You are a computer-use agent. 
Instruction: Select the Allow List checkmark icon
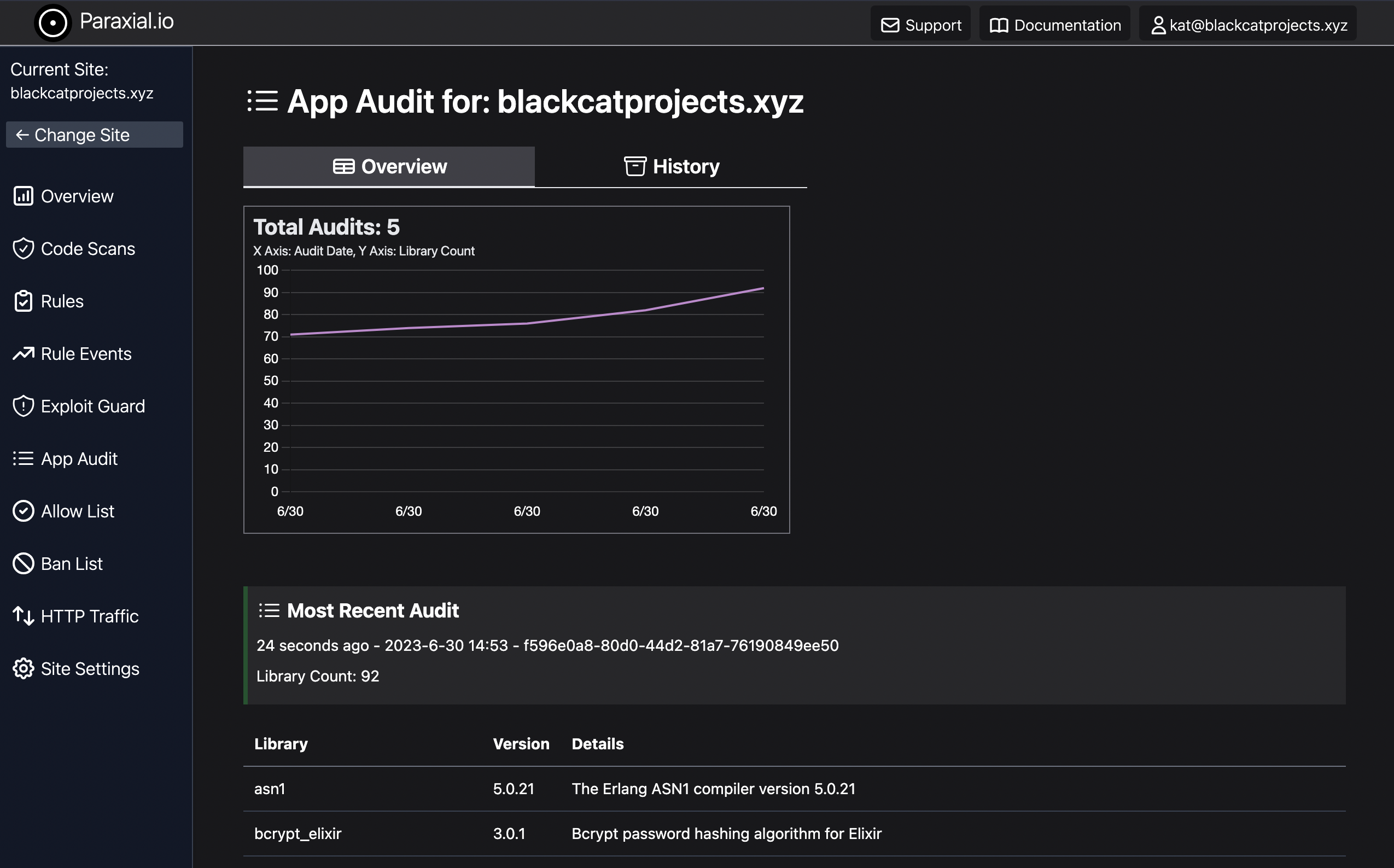click(x=23, y=511)
